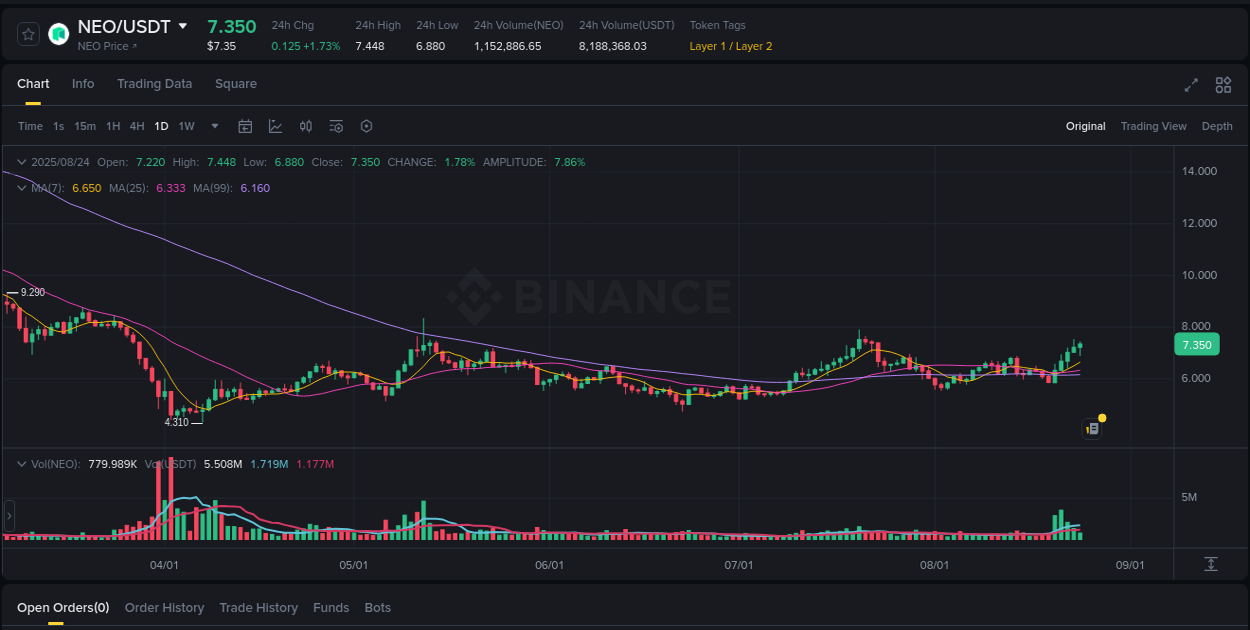Switch to the Square tab
Viewport: 1250px width, 630px height.
(236, 84)
